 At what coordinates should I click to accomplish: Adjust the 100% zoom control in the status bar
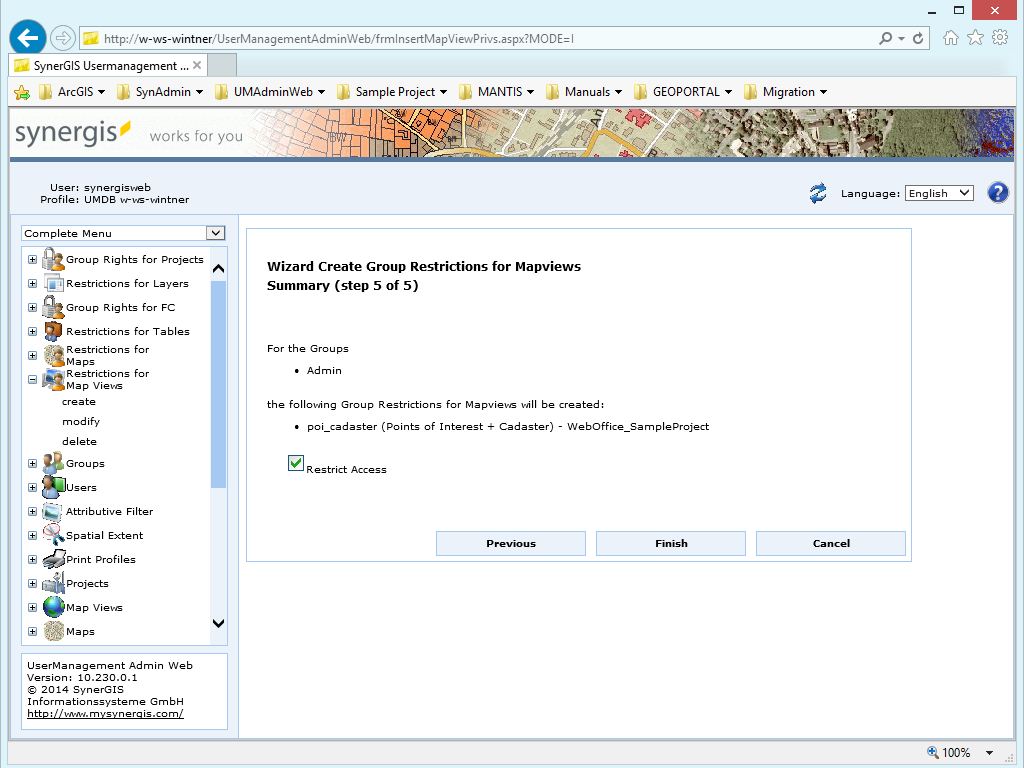point(958,751)
